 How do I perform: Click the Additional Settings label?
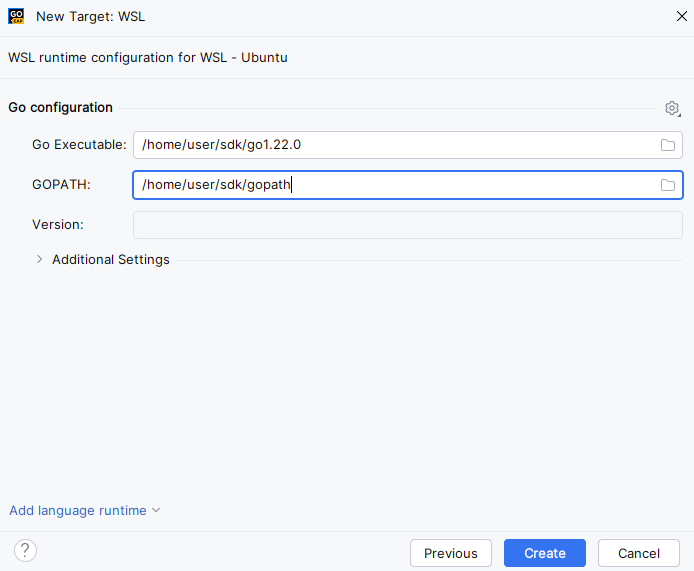(x=111, y=260)
